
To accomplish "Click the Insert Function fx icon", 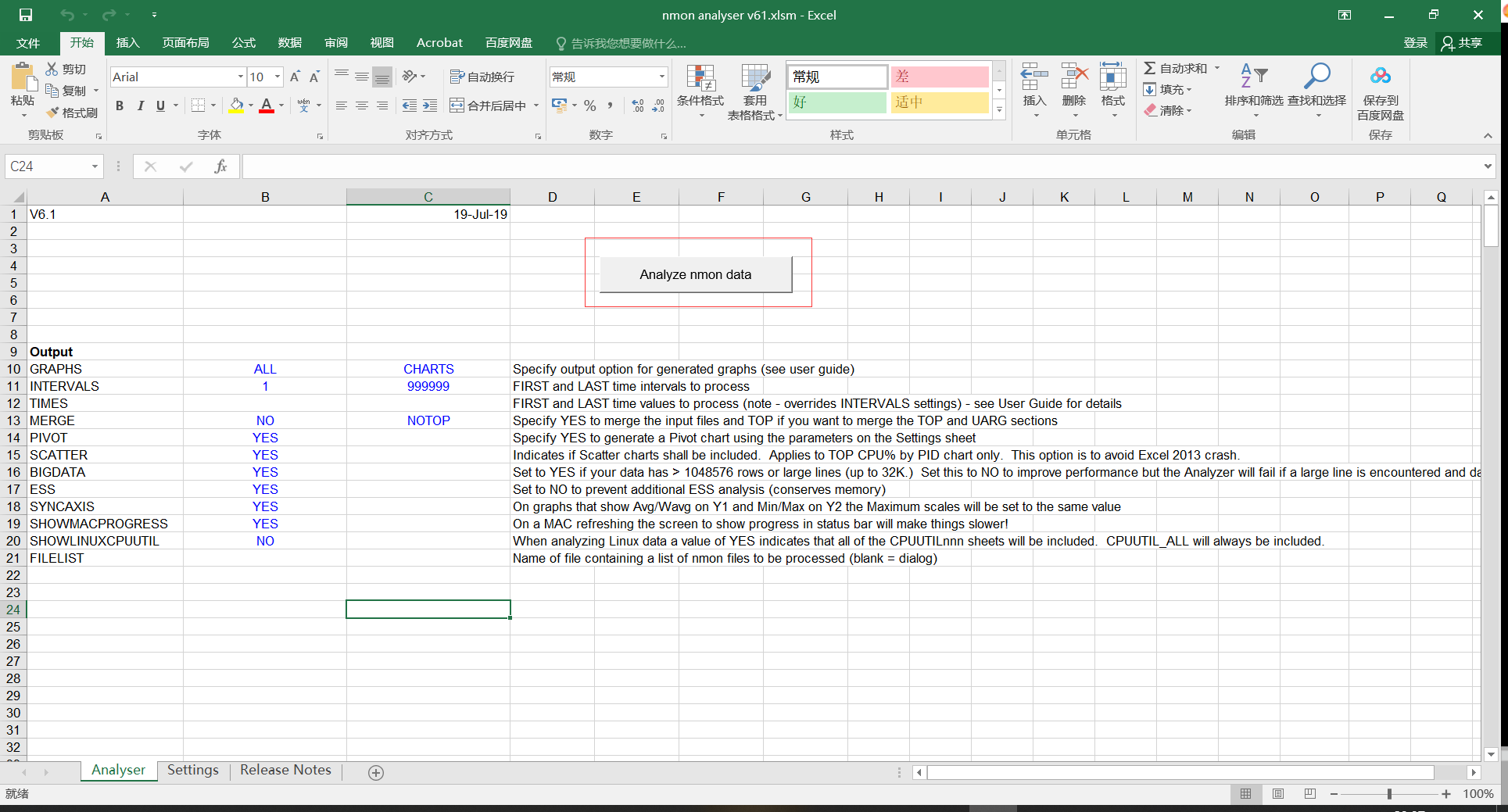I will (220, 166).
